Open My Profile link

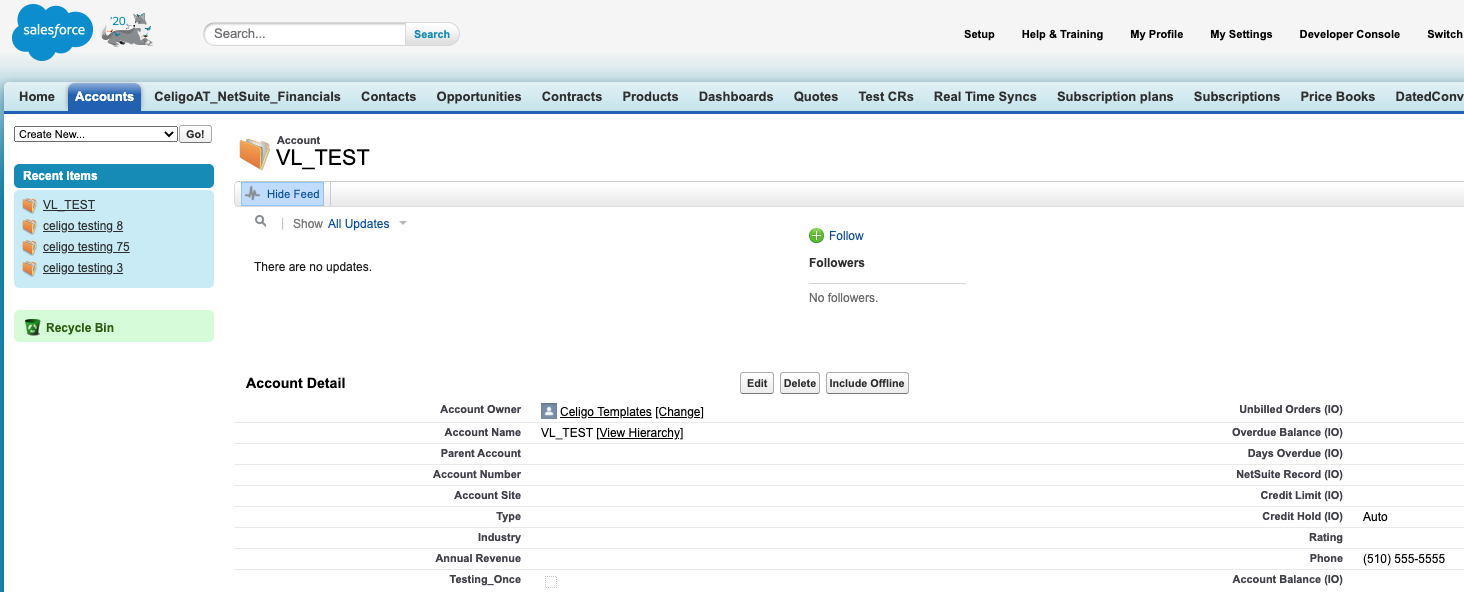tap(1157, 34)
